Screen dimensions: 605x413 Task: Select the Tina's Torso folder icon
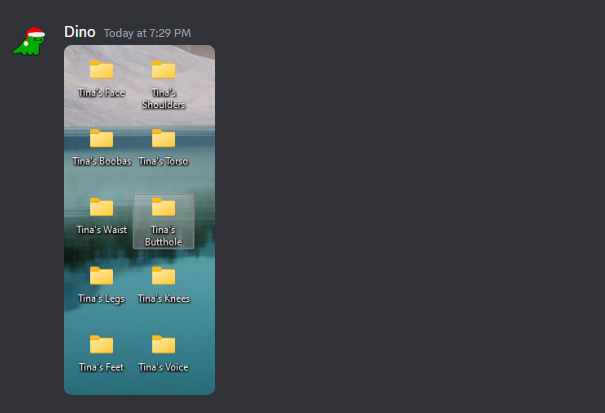point(163,138)
